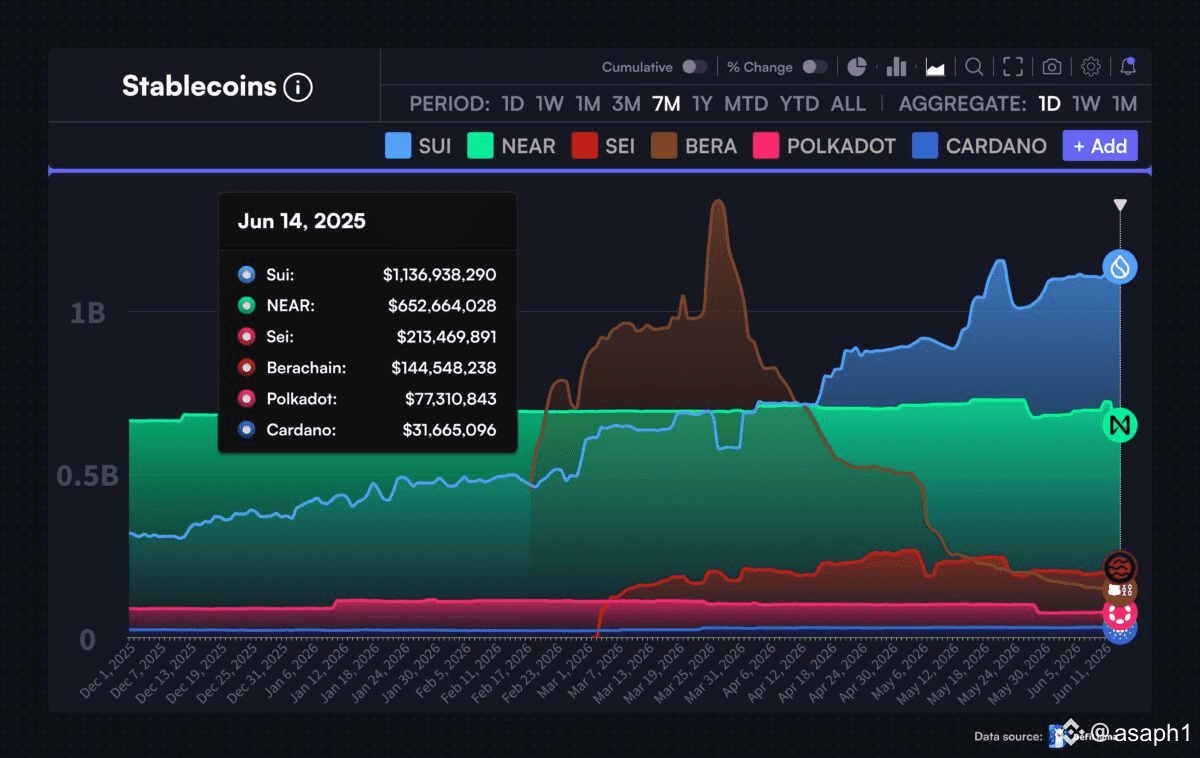Viewport: 1200px width, 758px height.
Task: Click the Data source label
Action: pos(1009,736)
